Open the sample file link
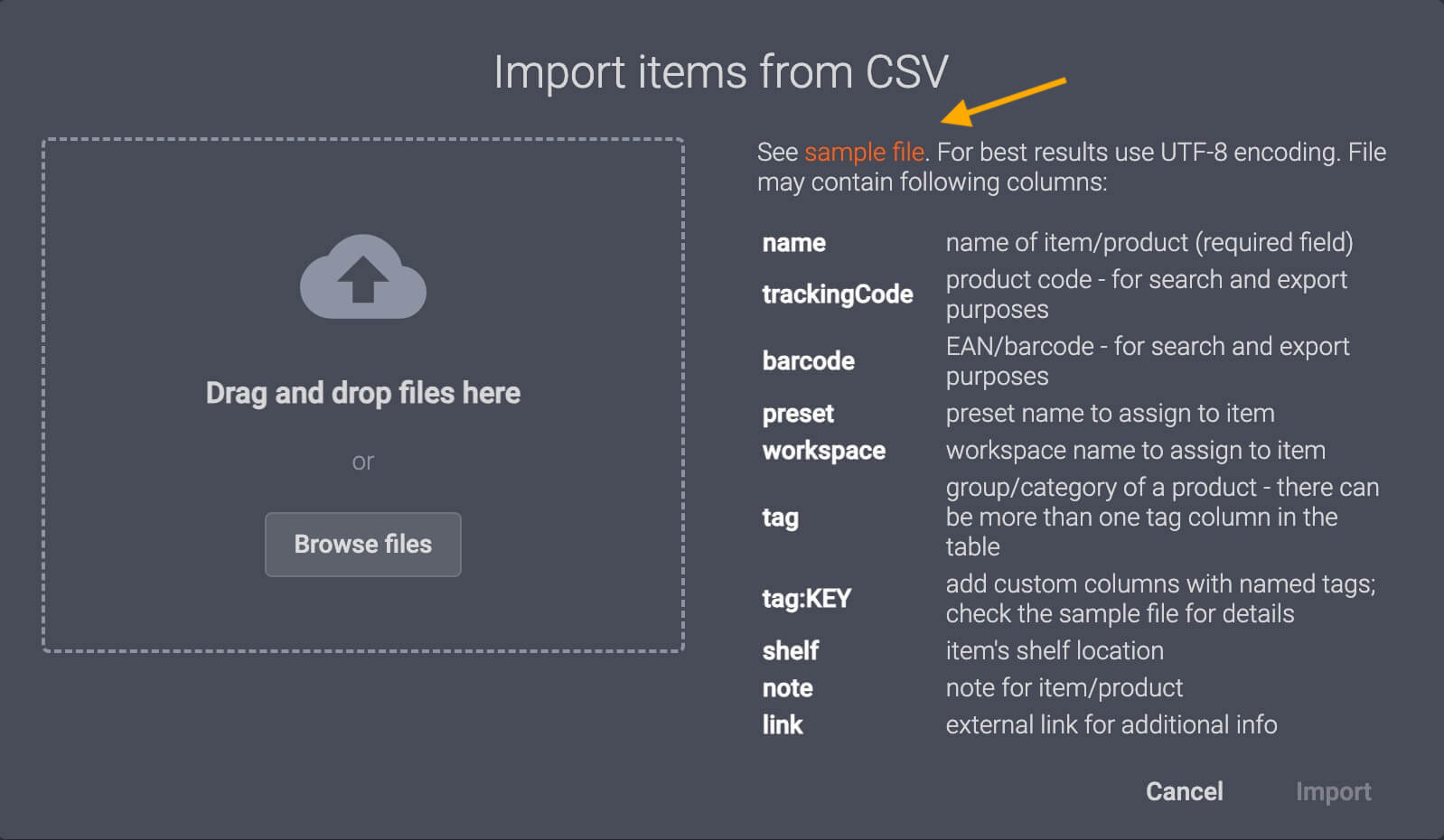This screenshot has height=840, width=1444. (863, 152)
